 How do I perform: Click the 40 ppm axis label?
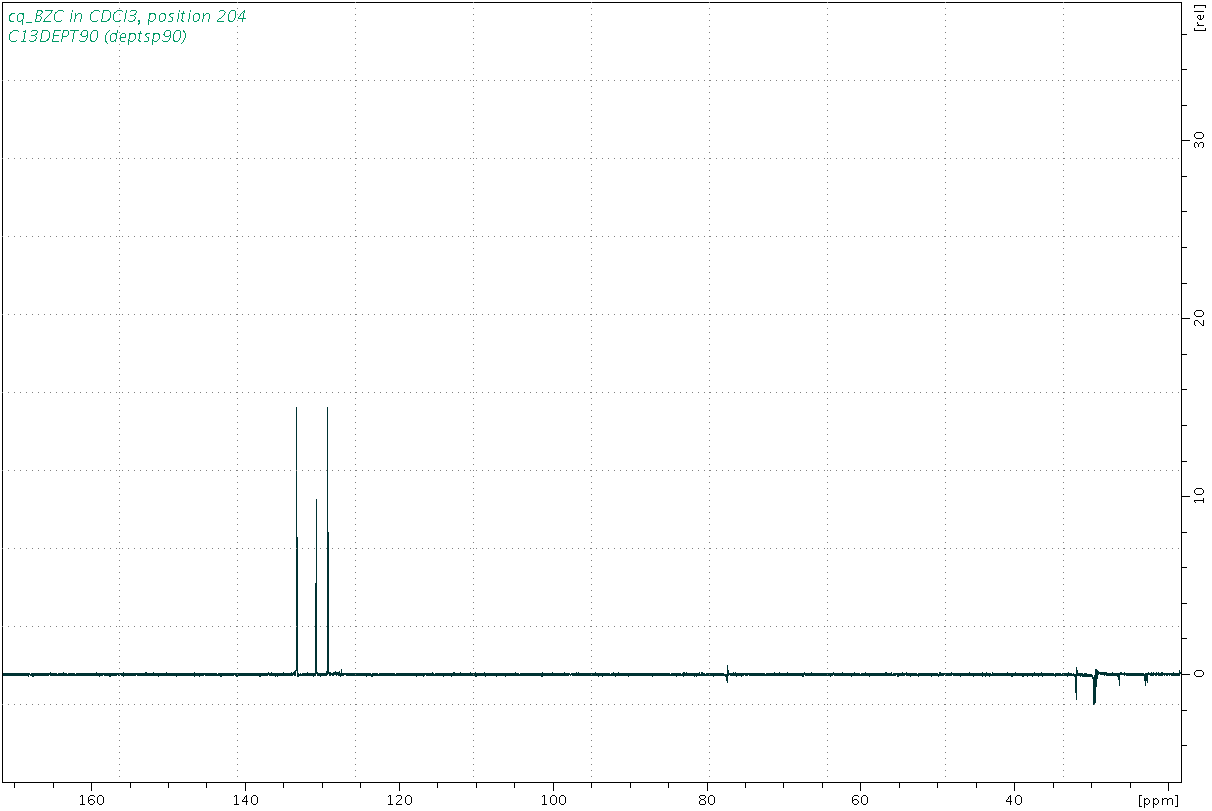coord(1015,799)
